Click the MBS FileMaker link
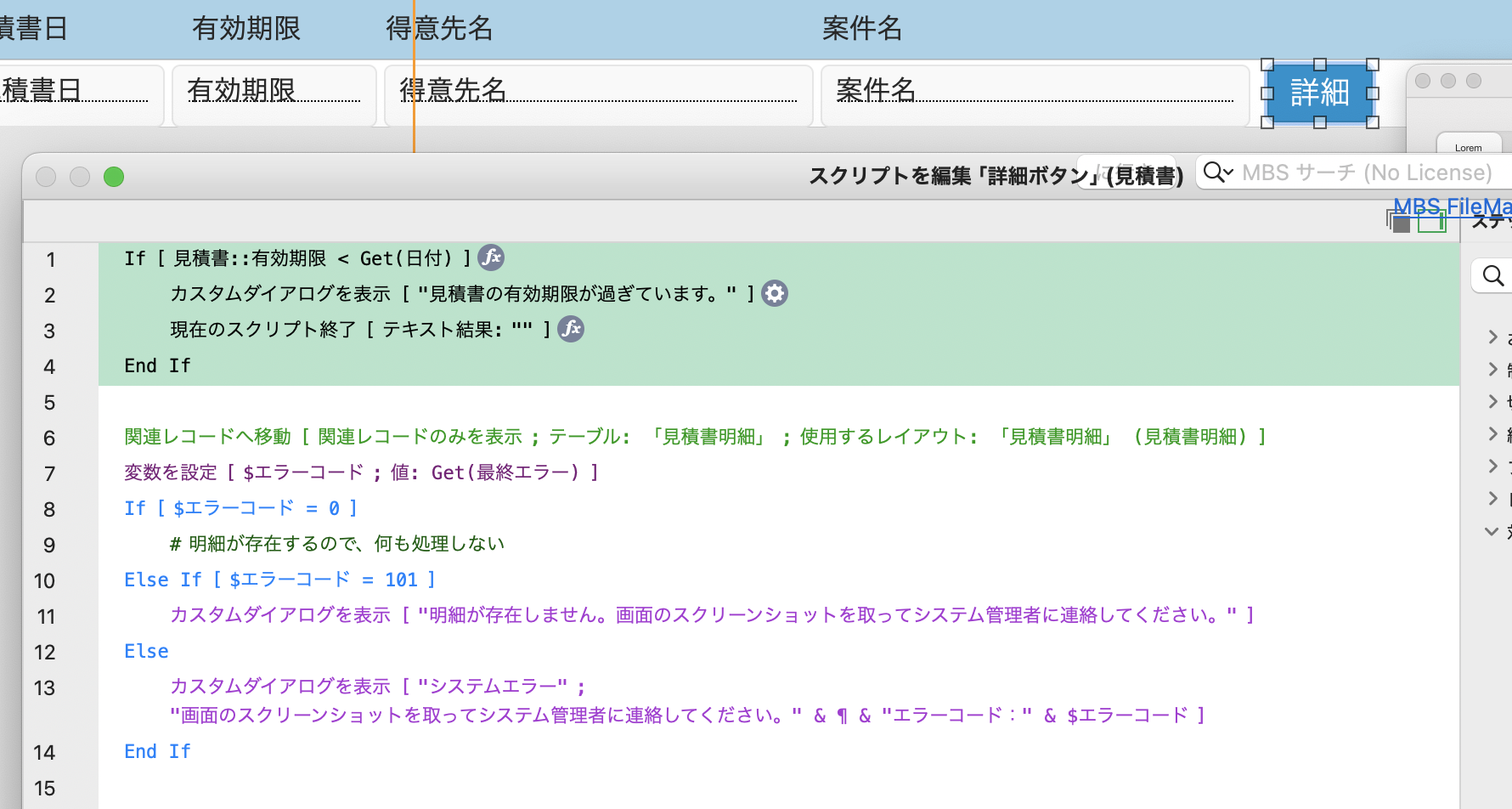The image size is (1512, 809). [1449, 206]
